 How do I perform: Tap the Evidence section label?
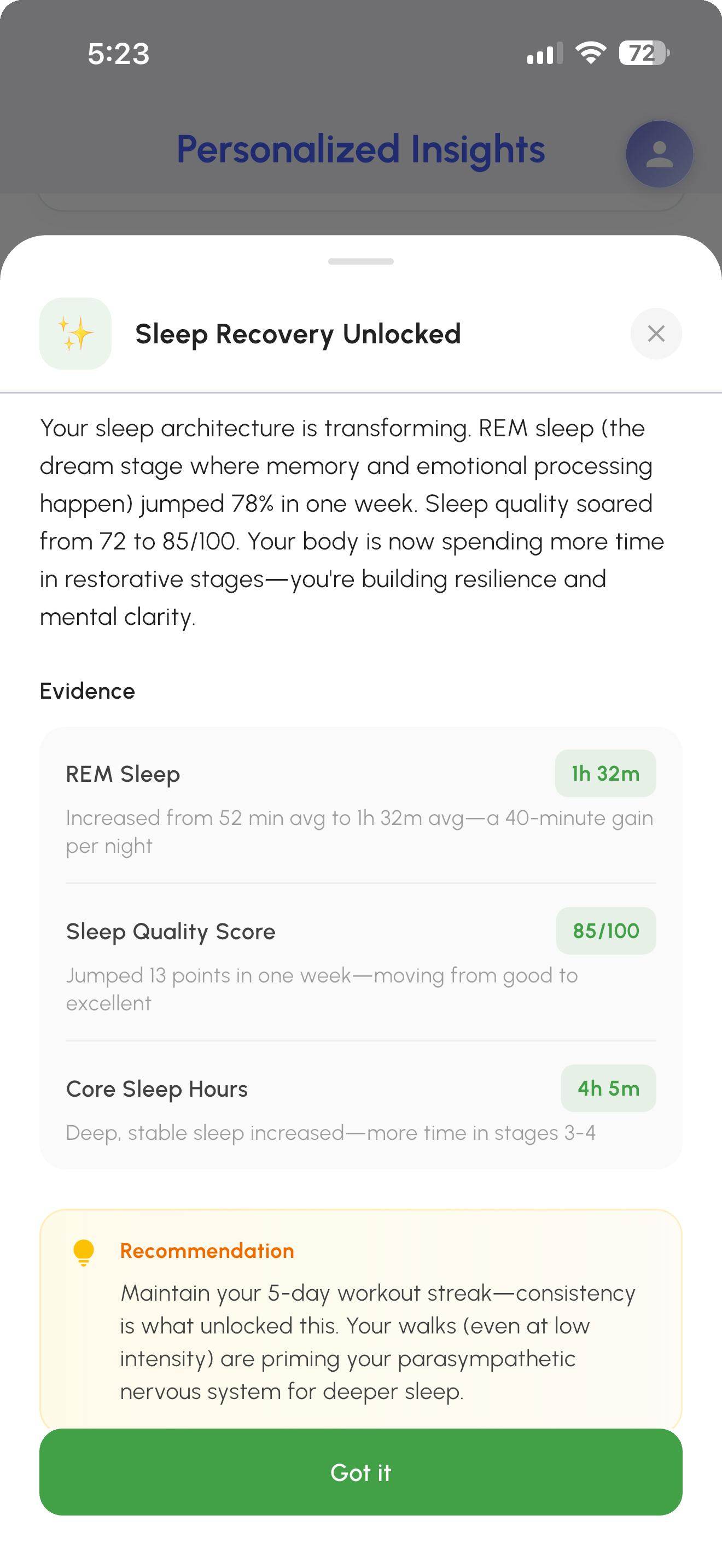pyautogui.click(x=87, y=691)
